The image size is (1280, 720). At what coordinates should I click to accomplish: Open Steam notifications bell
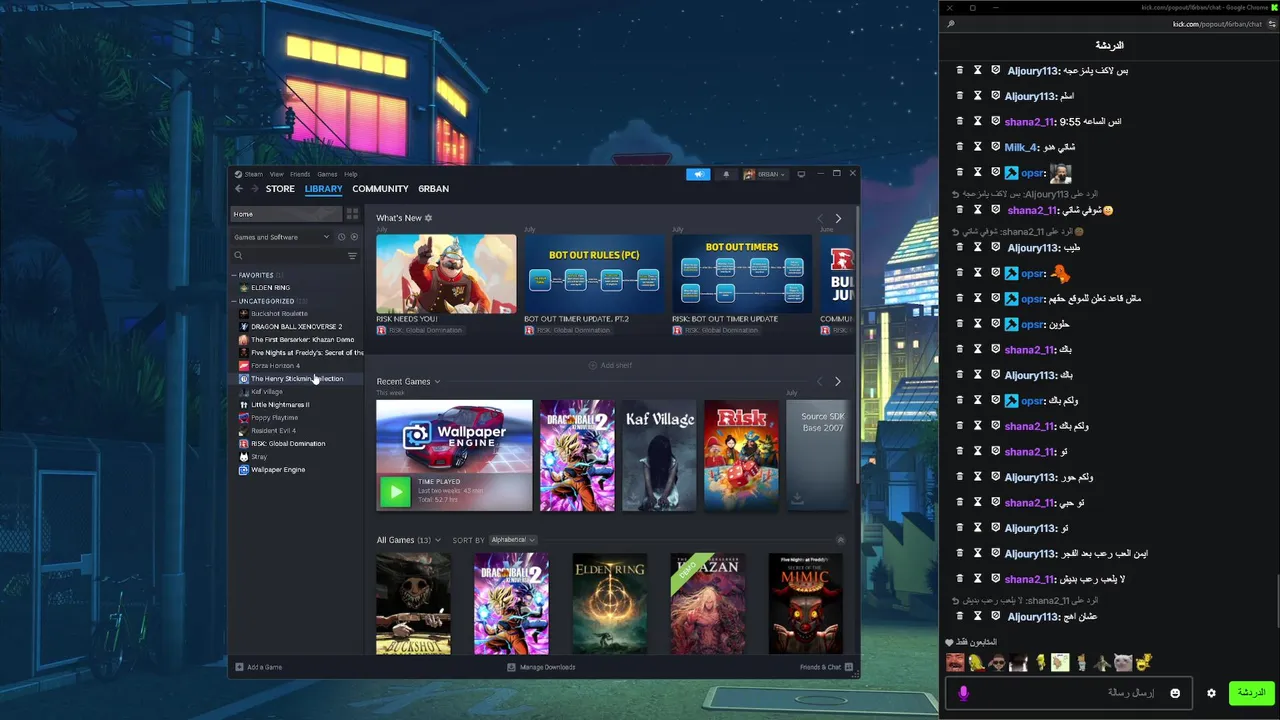pos(726,174)
